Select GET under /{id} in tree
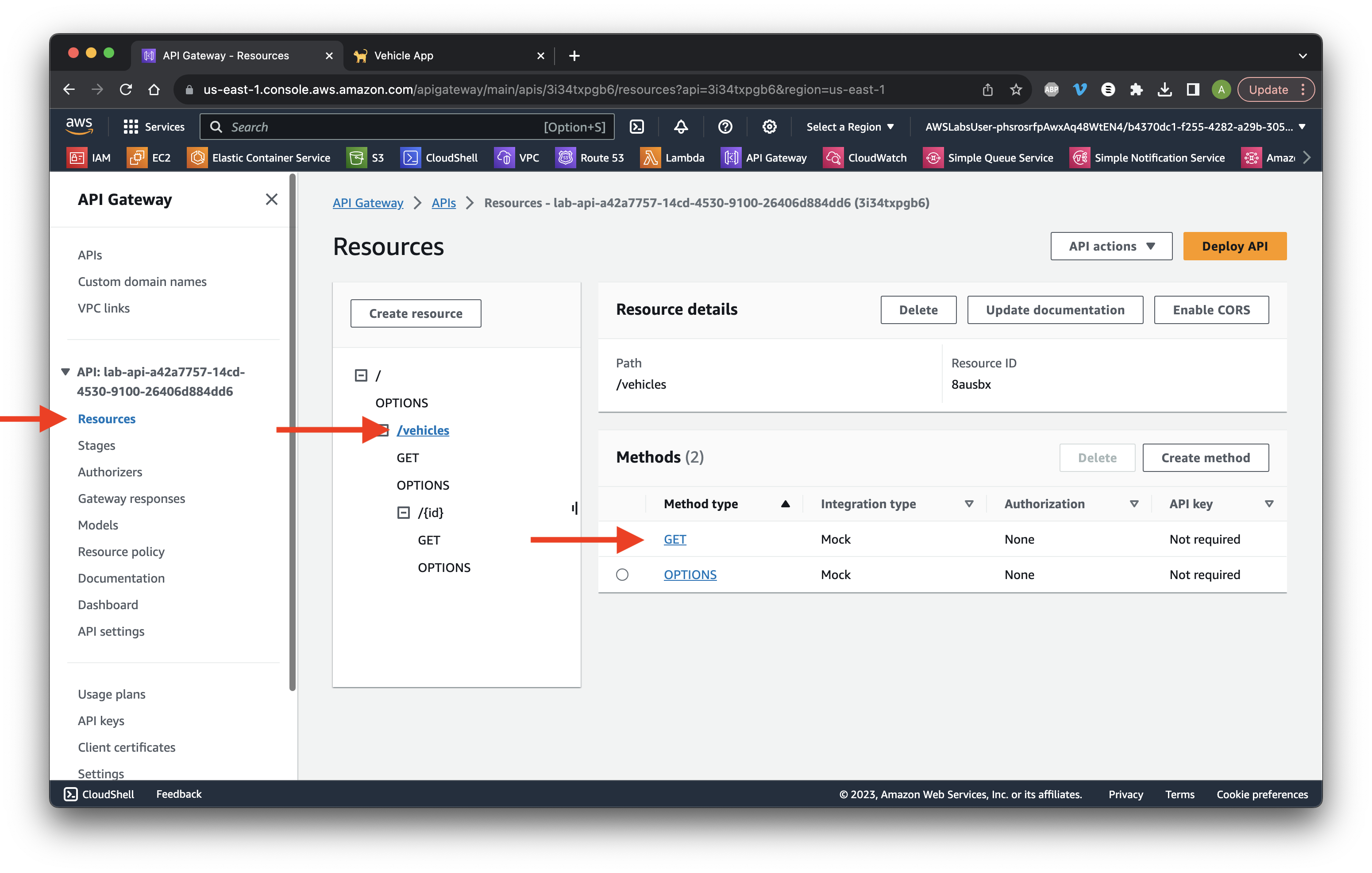 pyautogui.click(x=428, y=540)
